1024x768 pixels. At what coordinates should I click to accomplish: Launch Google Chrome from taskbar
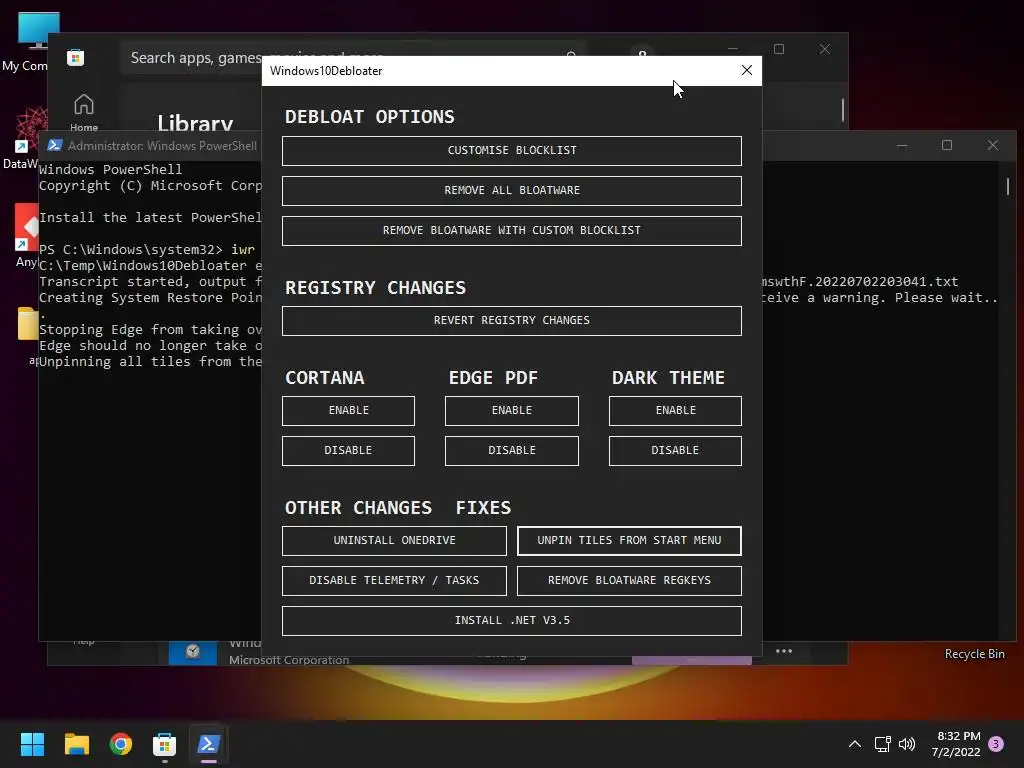pyautogui.click(x=121, y=744)
